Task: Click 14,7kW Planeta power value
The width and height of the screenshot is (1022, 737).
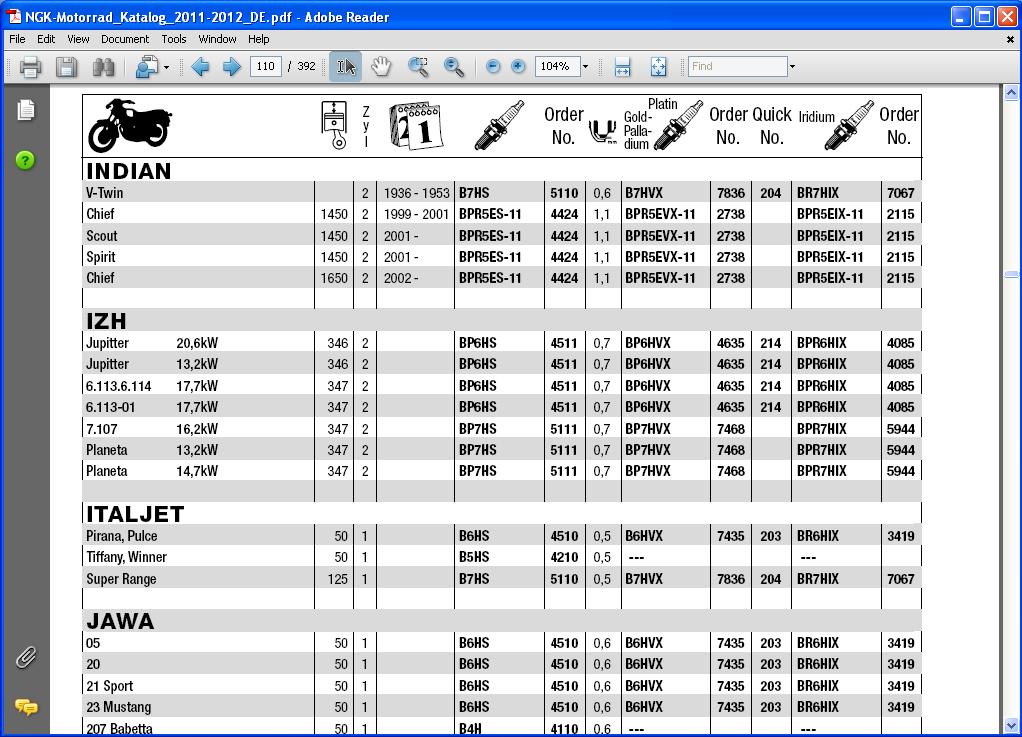Action: (x=197, y=471)
